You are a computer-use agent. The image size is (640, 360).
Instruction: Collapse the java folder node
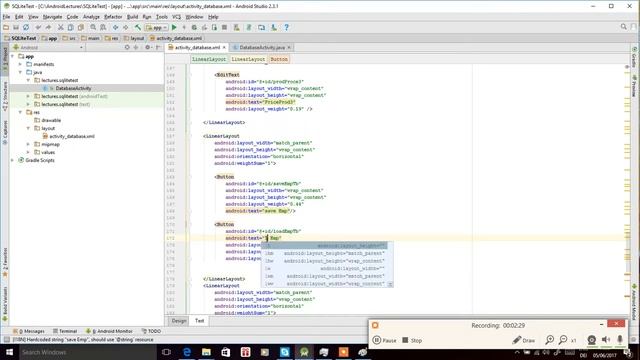click(x=20, y=72)
